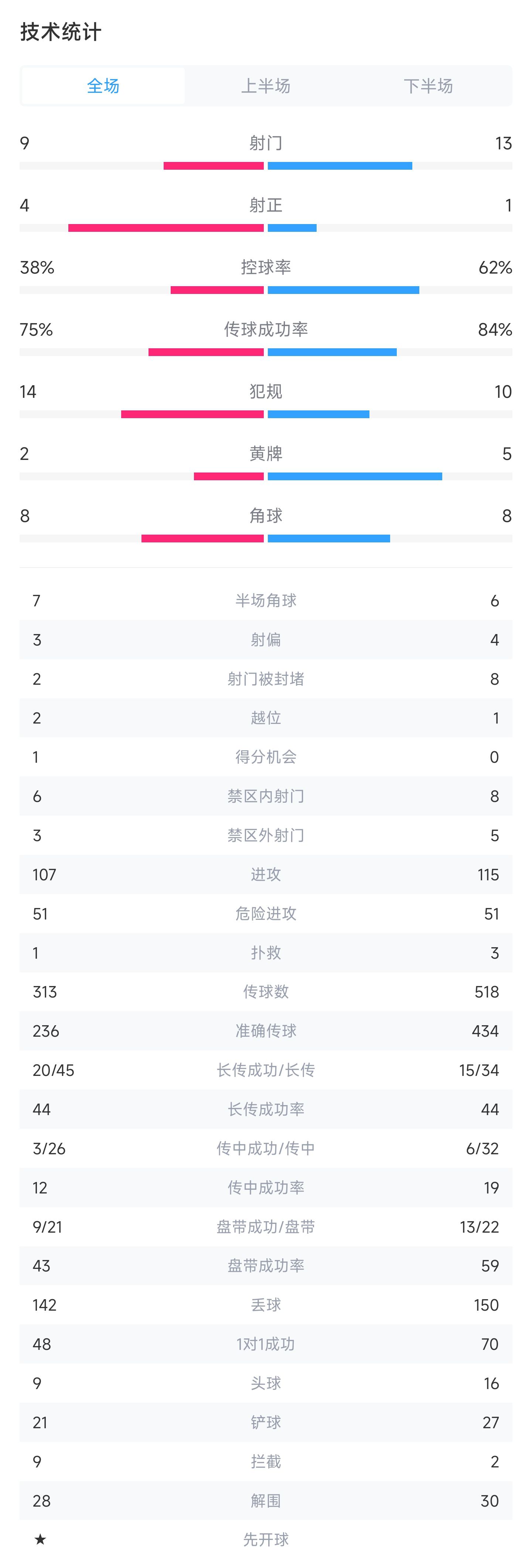The height and width of the screenshot is (1568, 532).
Task: Click the 得分机会 row label
Action: 266,756
